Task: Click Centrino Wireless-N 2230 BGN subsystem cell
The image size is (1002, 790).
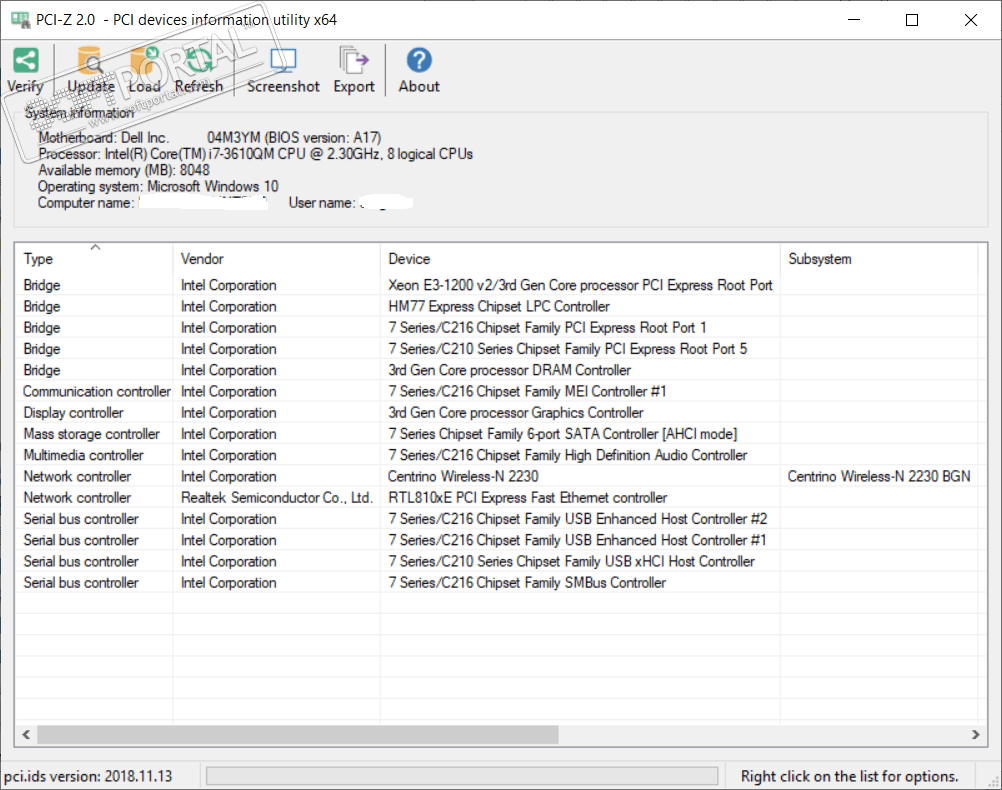Action: pyautogui.click(x=879, y=476)
